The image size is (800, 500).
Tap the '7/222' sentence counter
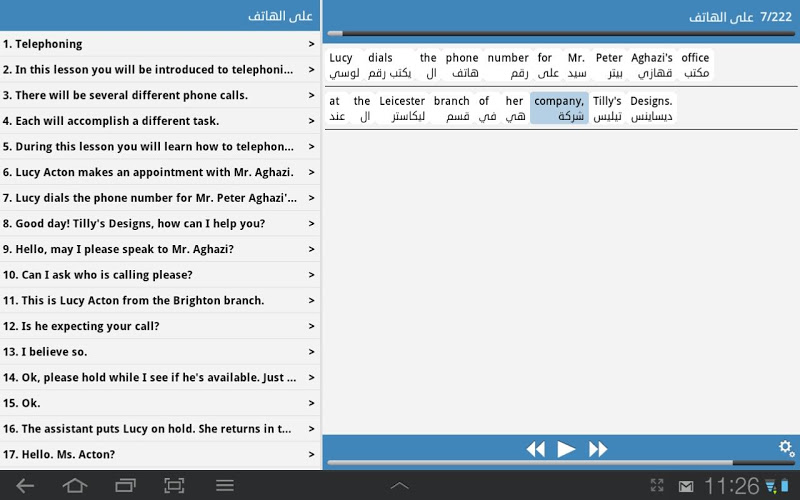776,17
